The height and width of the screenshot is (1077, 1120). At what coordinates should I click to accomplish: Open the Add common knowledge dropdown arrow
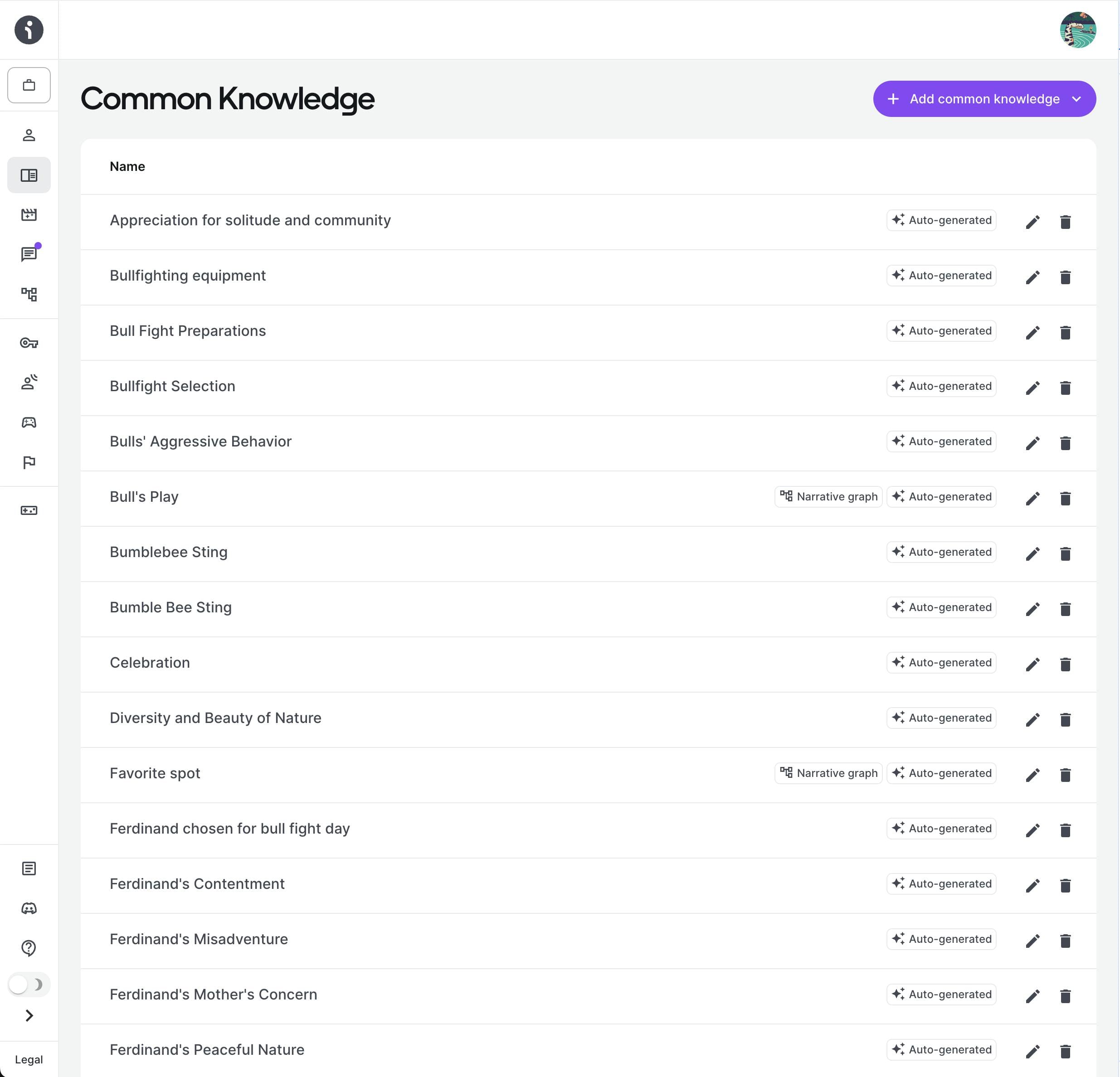pos(1076,99)
